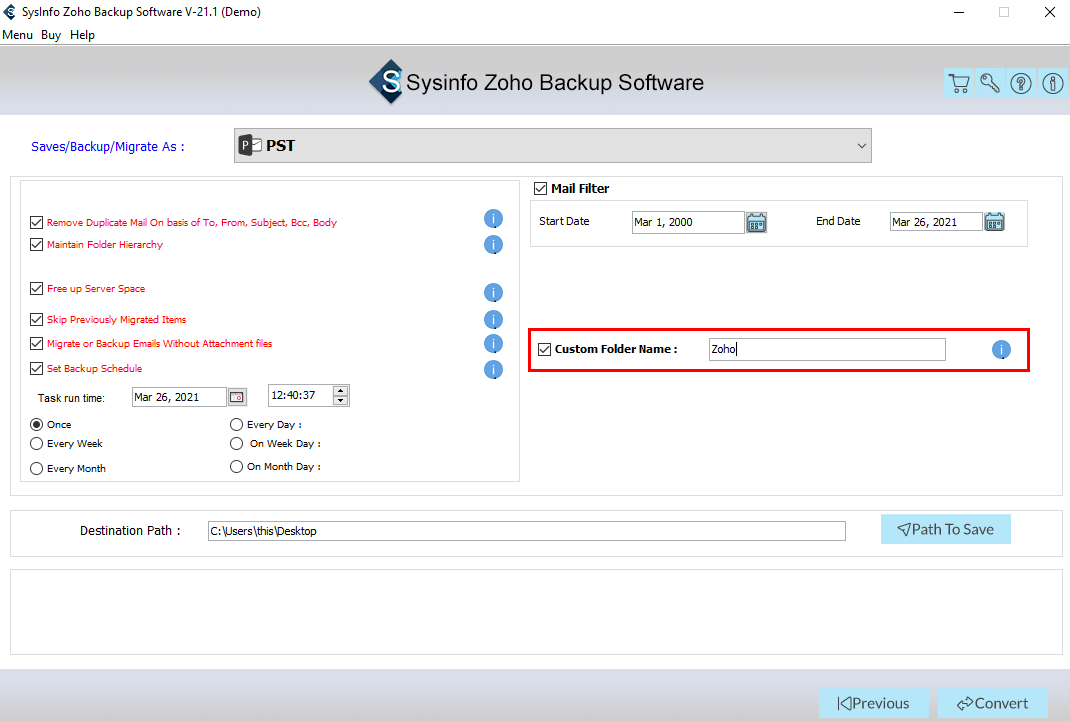Viewport: 1070px width, 721px height.
Task: Show info for Set Backup Schedule
Action: pyautogui.click(x=493, y=370)
